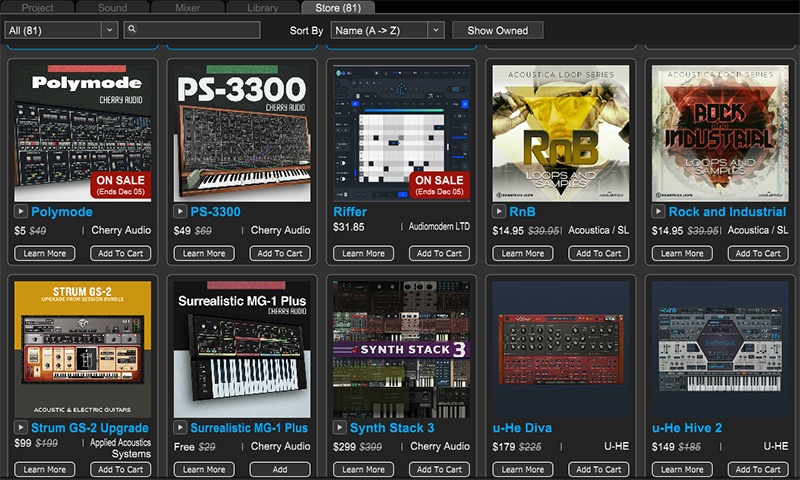This screenshot has height=480, width=800.
Task: Click the Riffer title link
Action: pos(350,212)
